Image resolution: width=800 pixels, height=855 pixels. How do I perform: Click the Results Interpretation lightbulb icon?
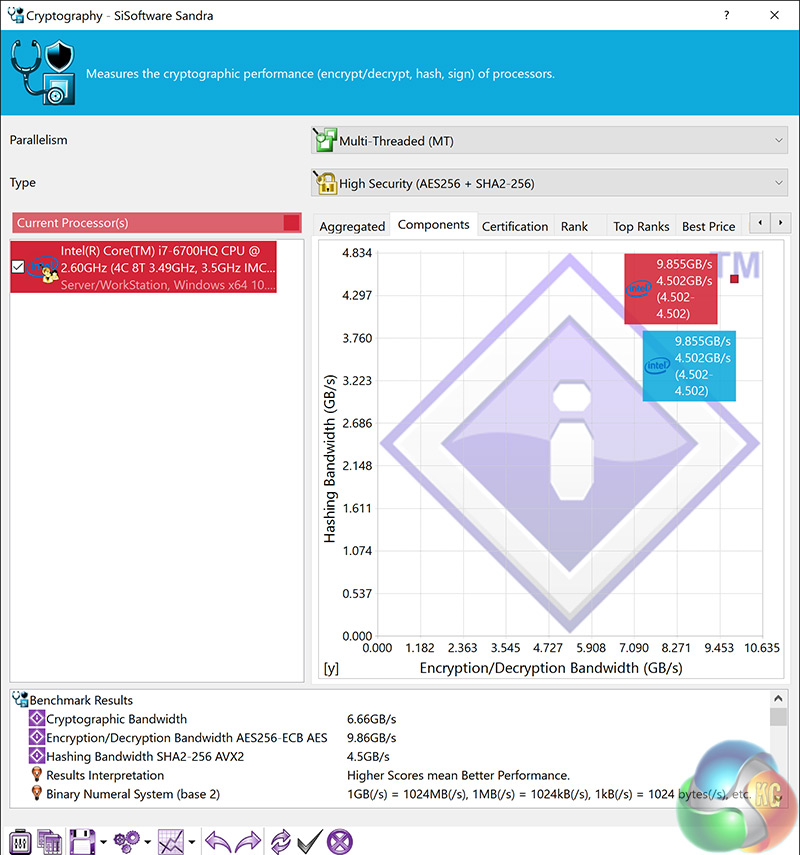[x=37, y=774]
